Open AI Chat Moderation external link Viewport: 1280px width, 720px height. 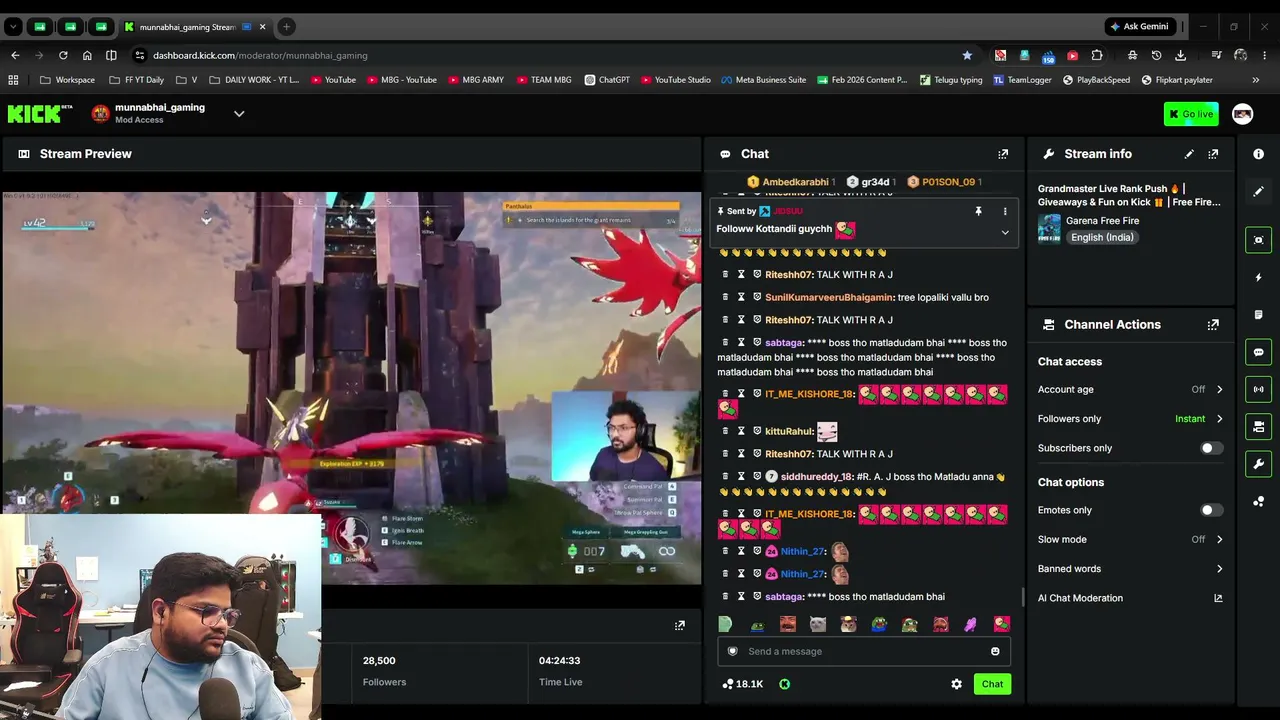pos(1218,598)
